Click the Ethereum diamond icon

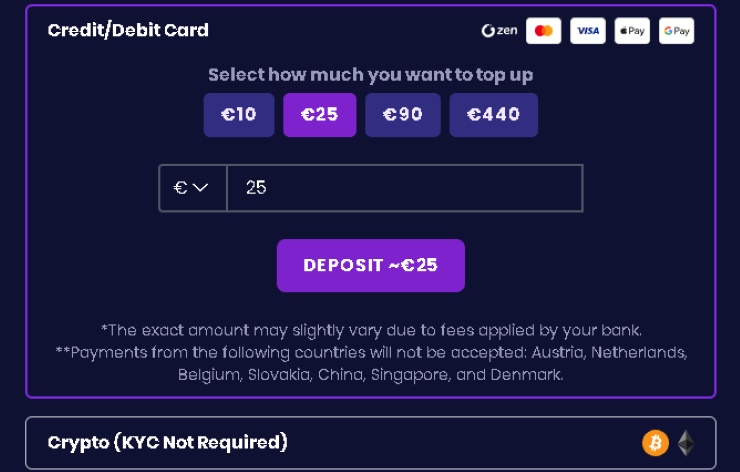click(x=686, y=442)
